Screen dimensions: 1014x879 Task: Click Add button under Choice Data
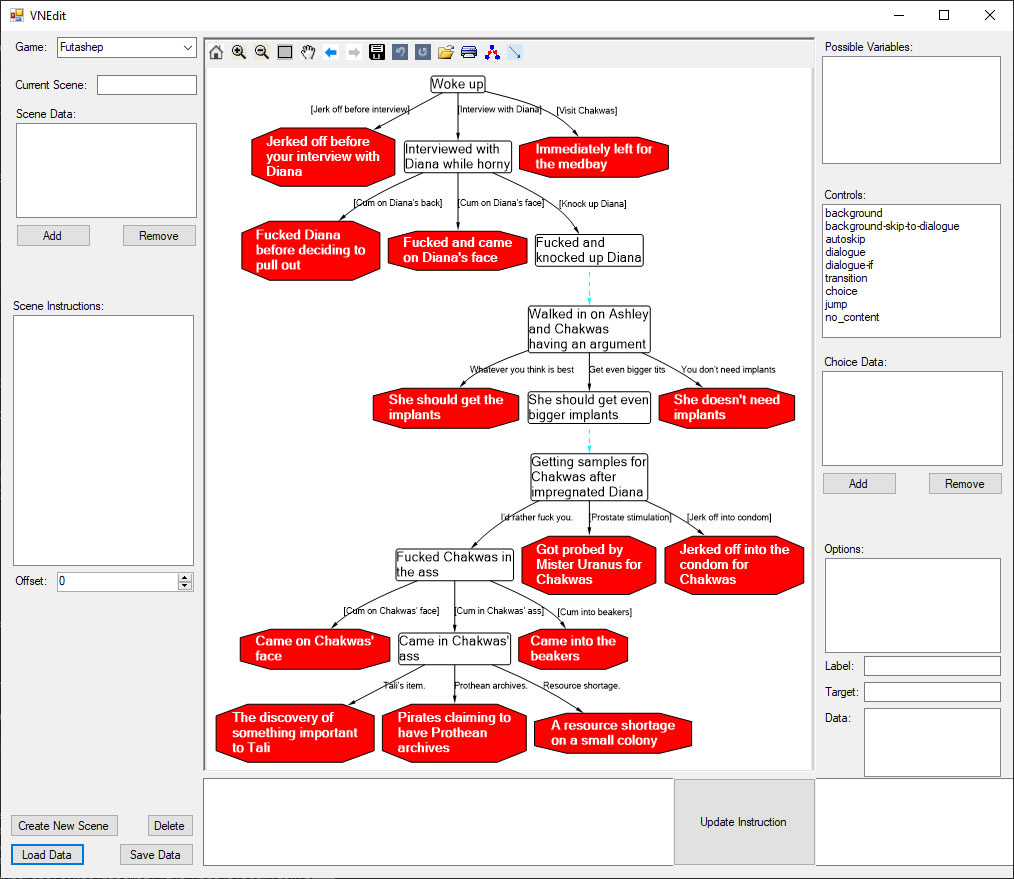point(859,483)
